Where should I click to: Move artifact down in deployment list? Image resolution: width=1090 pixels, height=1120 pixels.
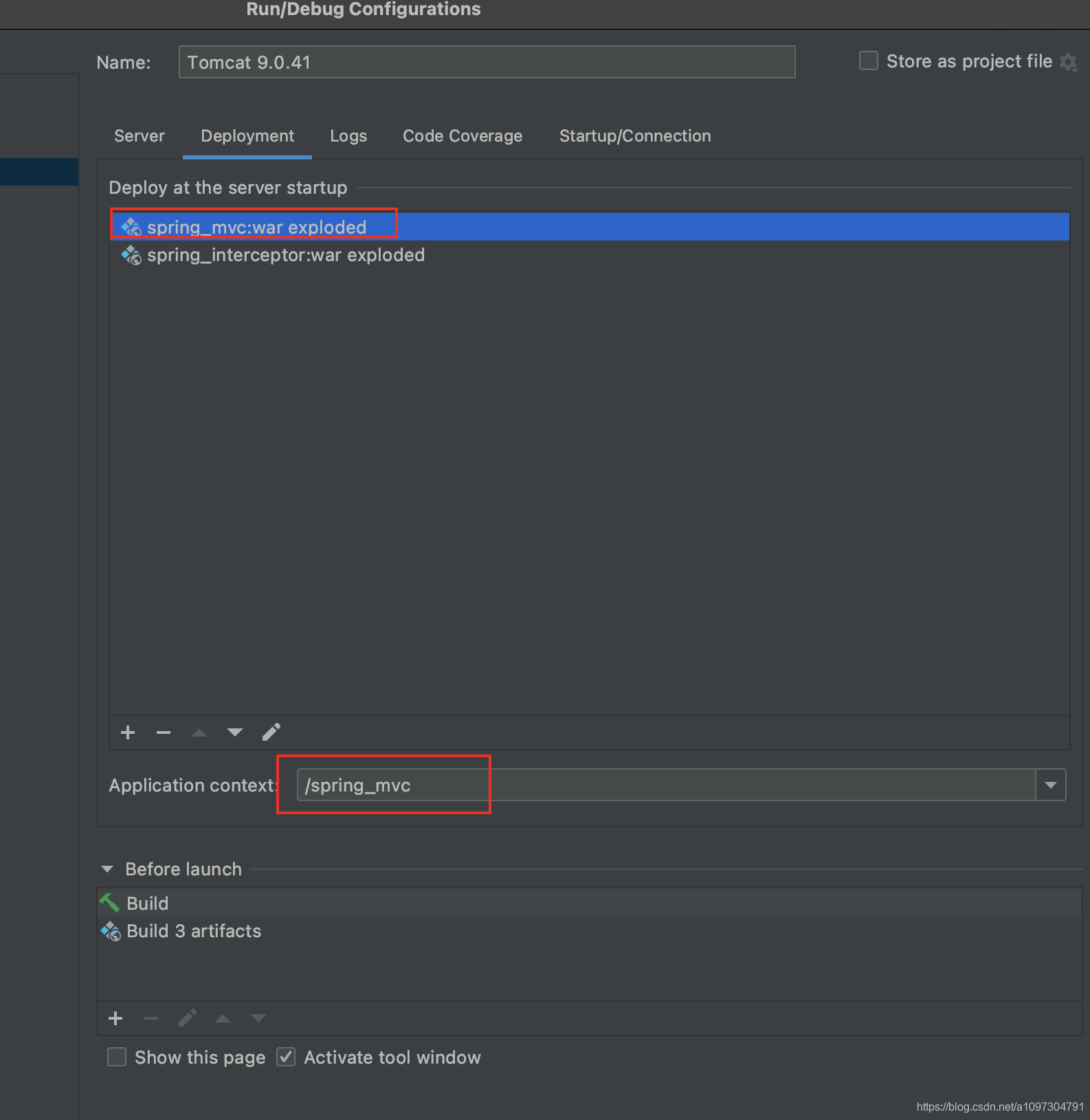235,732
